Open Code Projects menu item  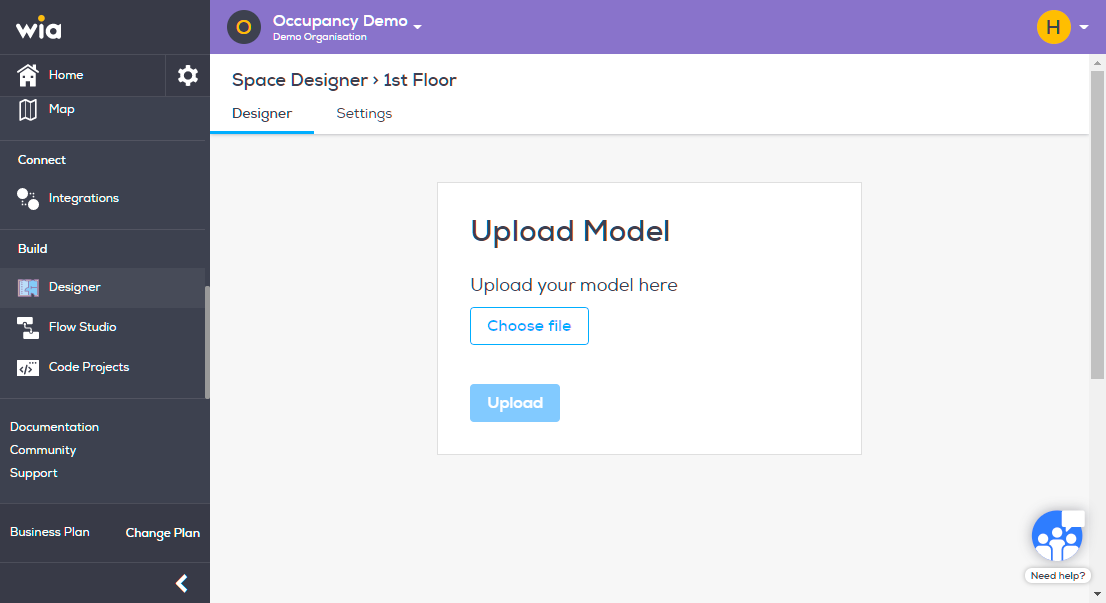click(x=89, y=367)
